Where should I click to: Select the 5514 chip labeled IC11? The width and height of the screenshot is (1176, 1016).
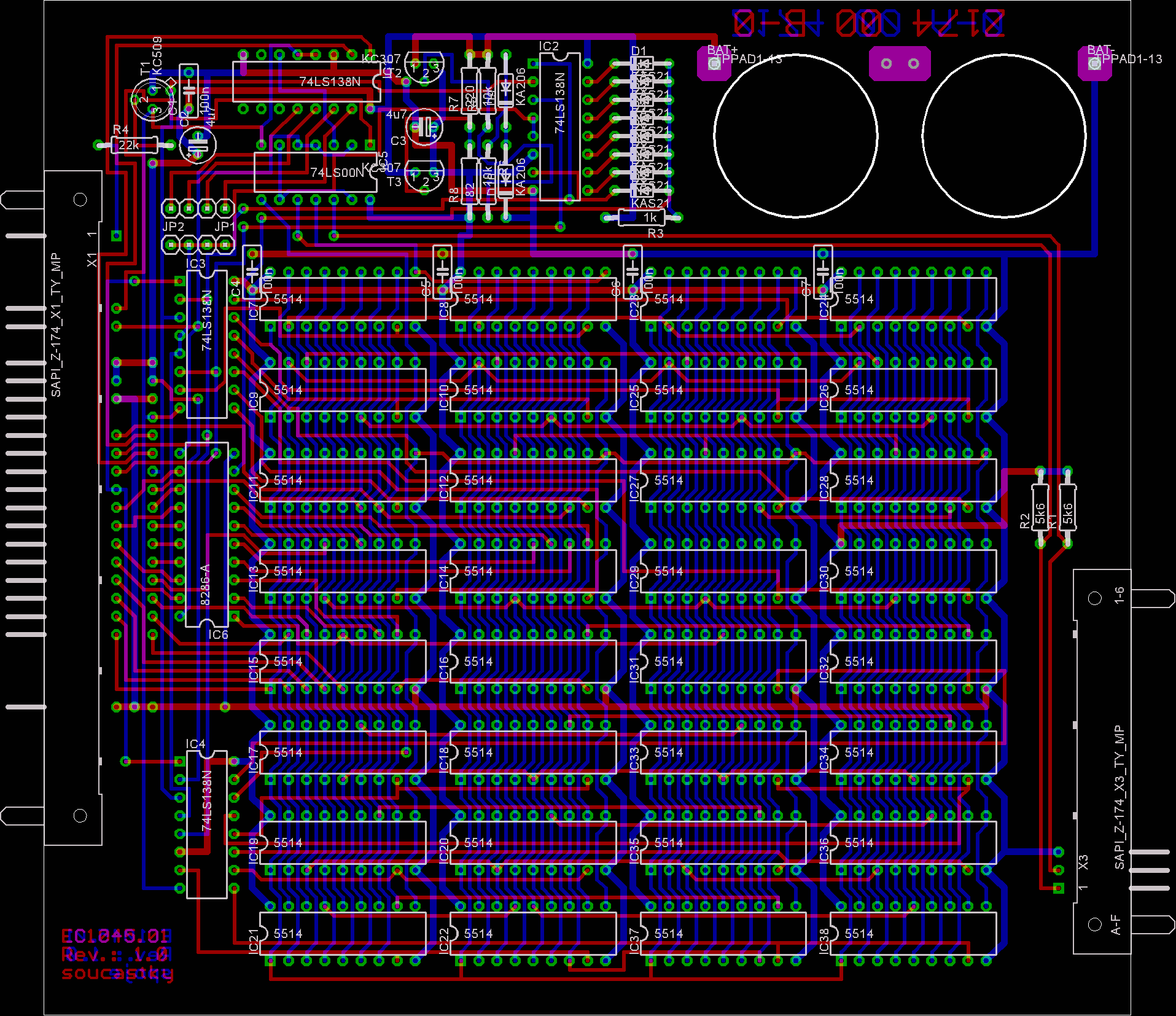point(343,480)
